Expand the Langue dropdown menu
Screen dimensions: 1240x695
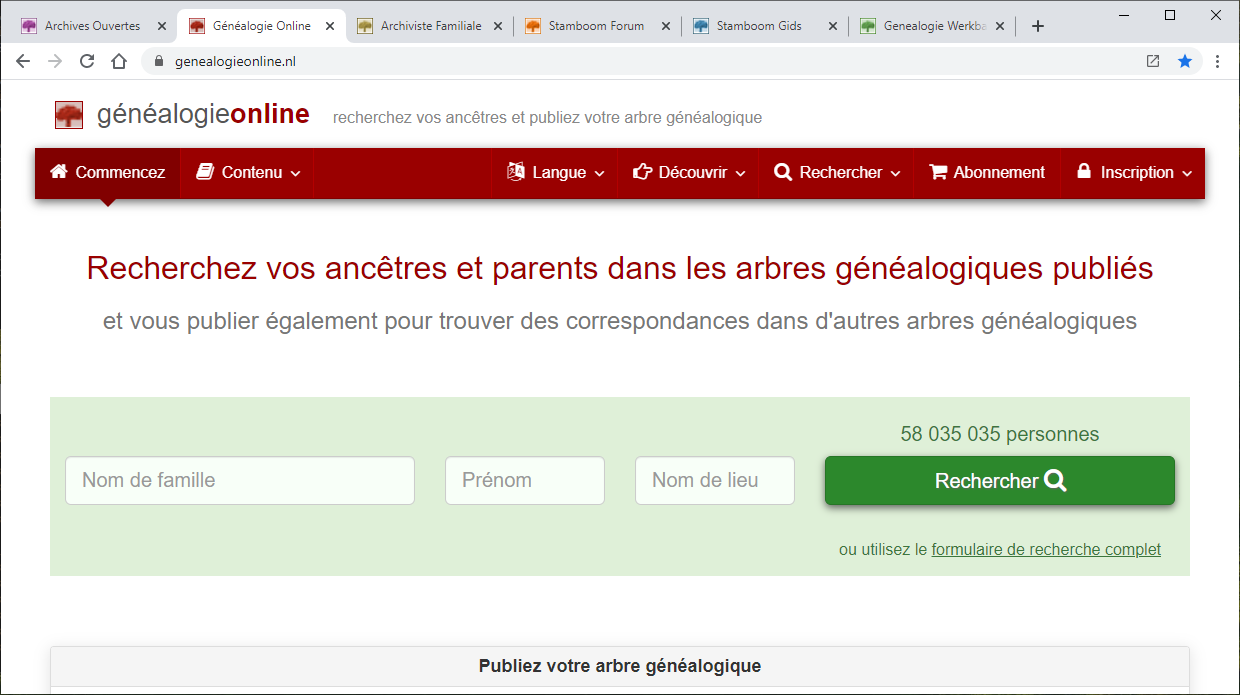[555, 172]
